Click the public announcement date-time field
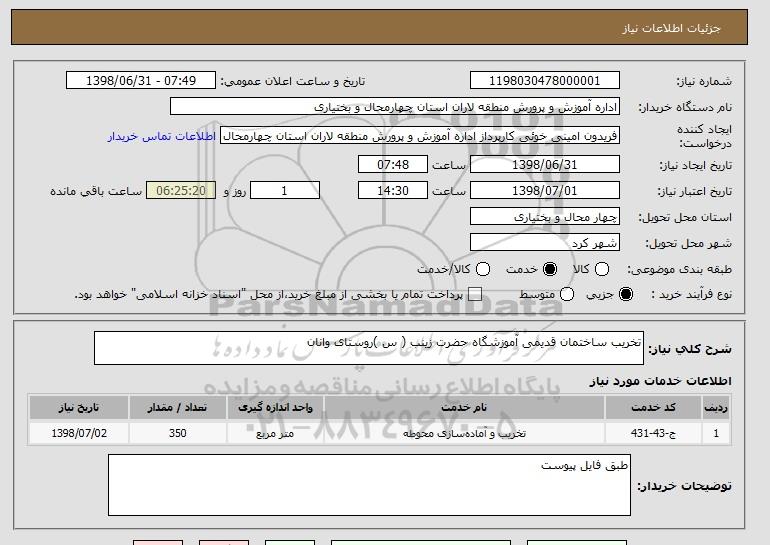 click(141, 81)
